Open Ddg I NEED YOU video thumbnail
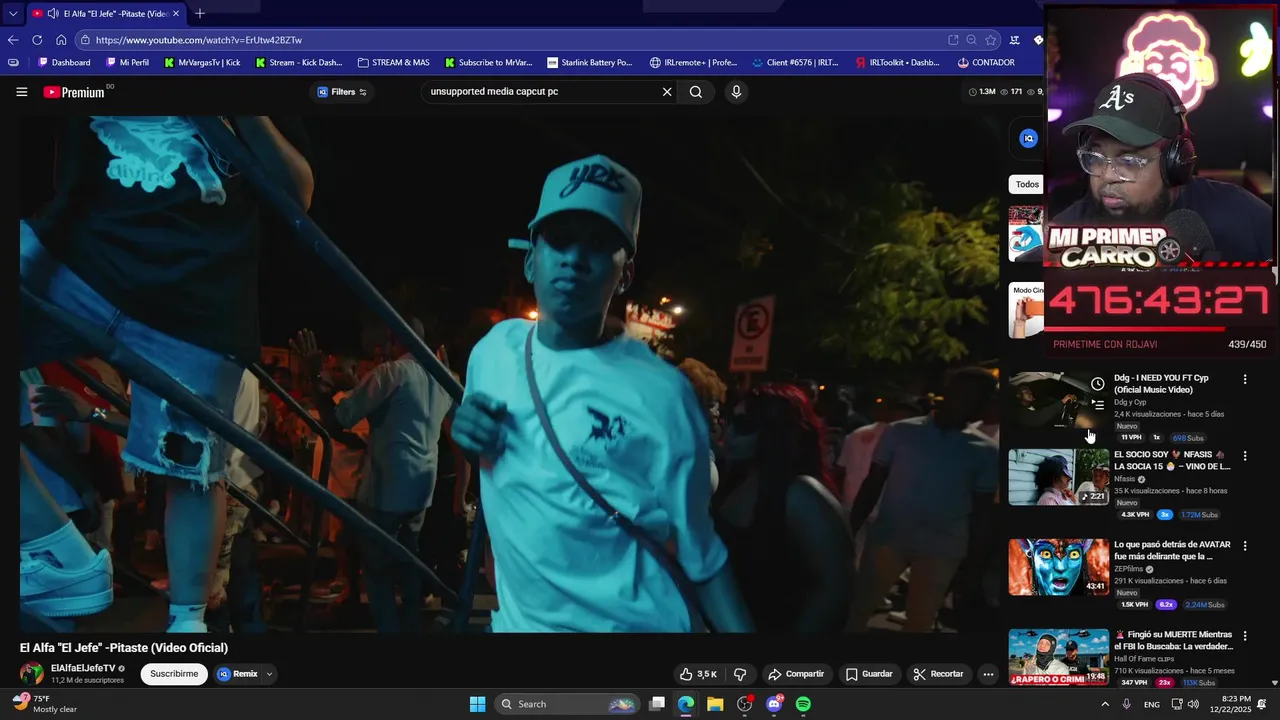The width and height of the screenshot is (1280, 720). point(1058,400)
